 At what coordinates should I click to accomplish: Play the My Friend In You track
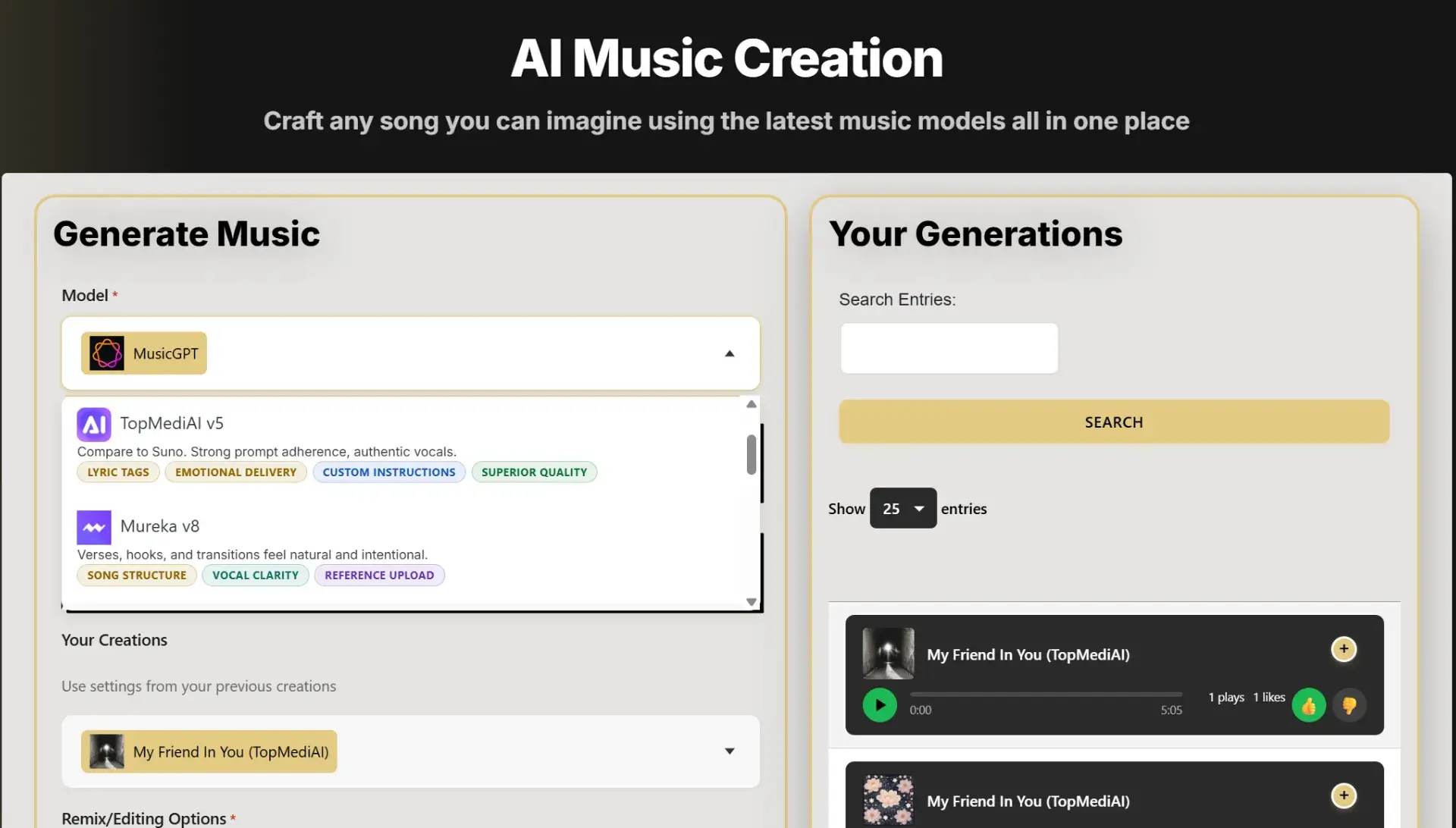(880, 704)
